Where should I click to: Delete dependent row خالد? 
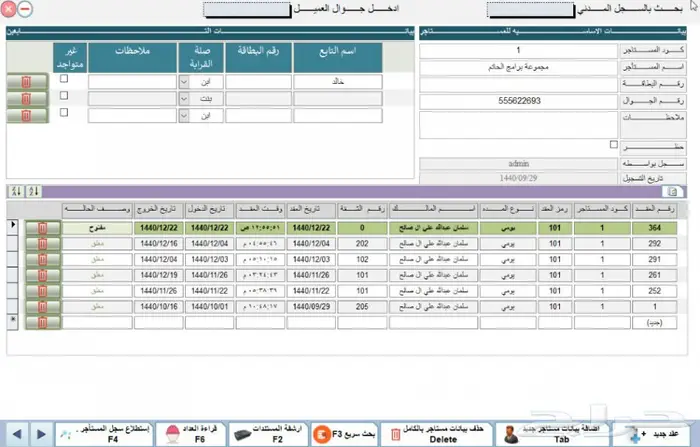tap(27, 82)
